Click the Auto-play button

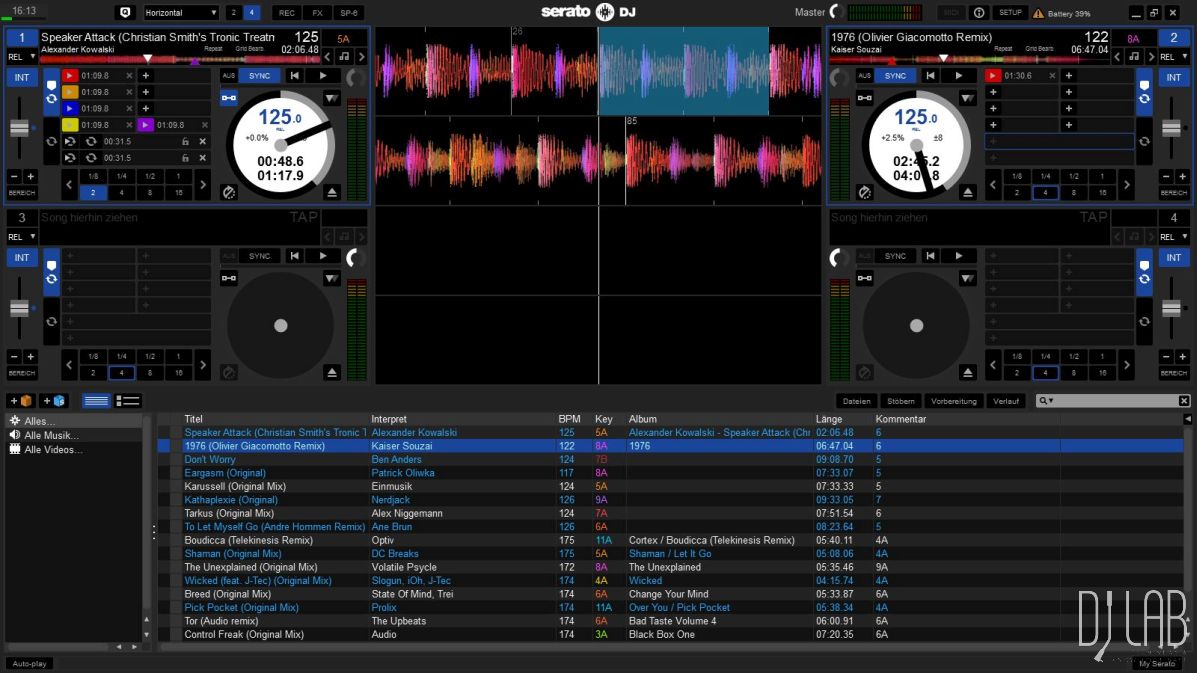click(x=29, y=663)
